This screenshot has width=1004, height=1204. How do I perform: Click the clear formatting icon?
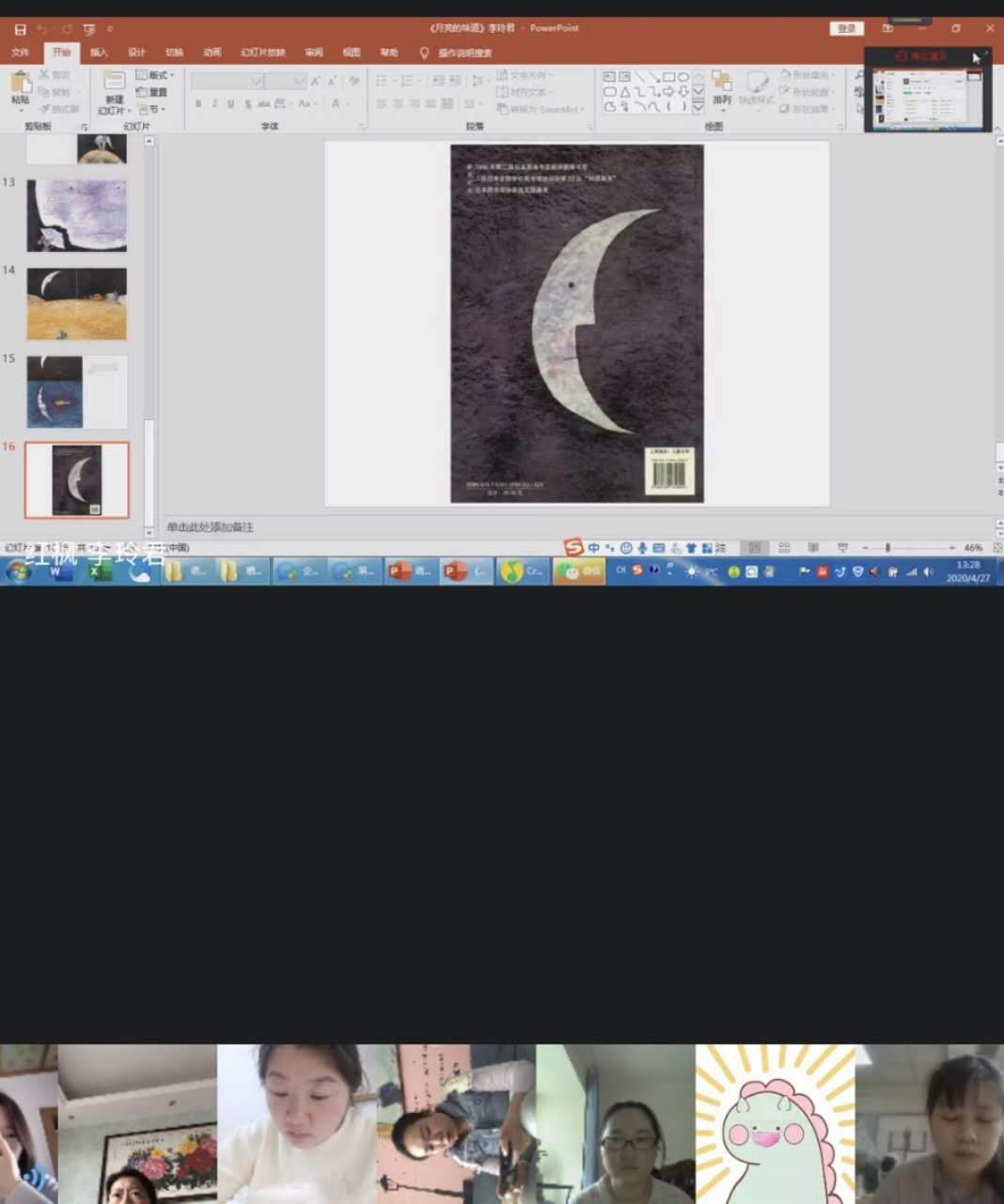[353, 82]
